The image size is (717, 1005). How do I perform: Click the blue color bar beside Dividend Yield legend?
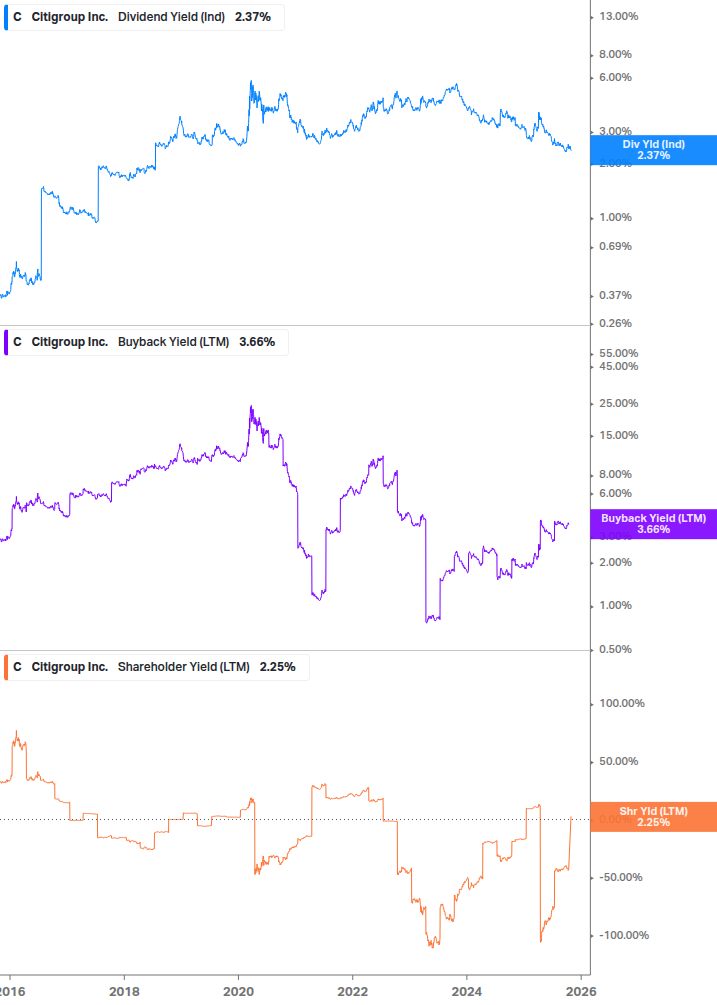click(x=6, y=17)
